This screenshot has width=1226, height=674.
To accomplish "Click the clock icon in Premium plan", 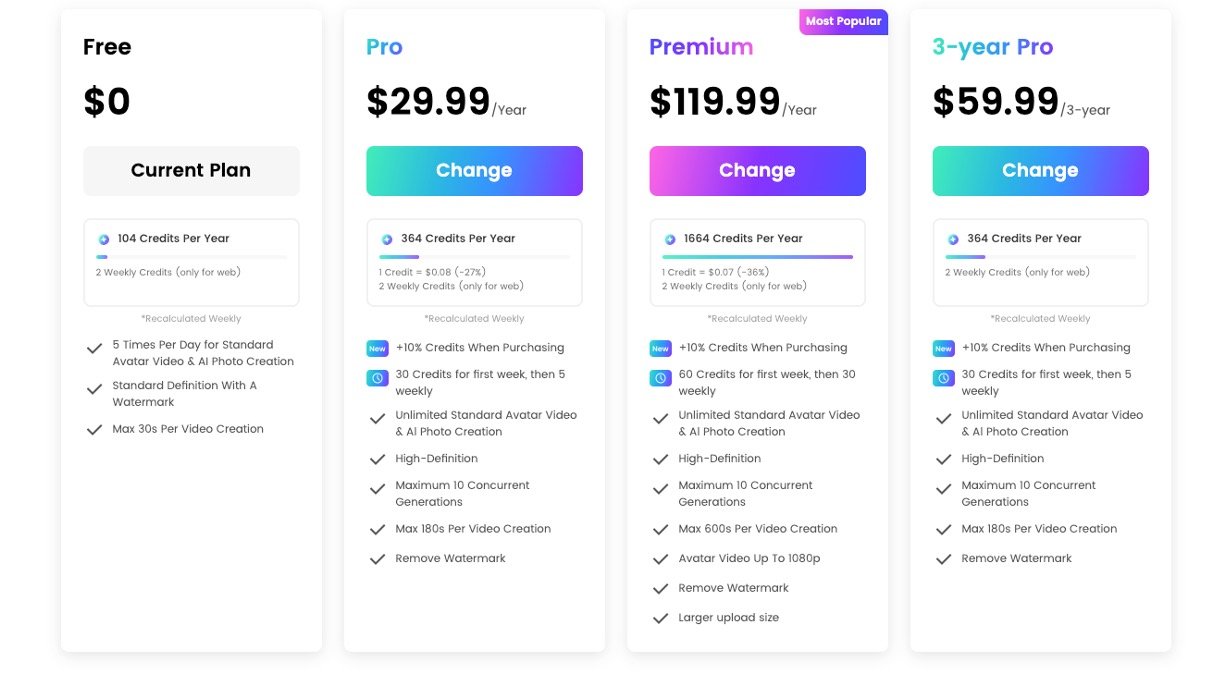I will [660, 378].
